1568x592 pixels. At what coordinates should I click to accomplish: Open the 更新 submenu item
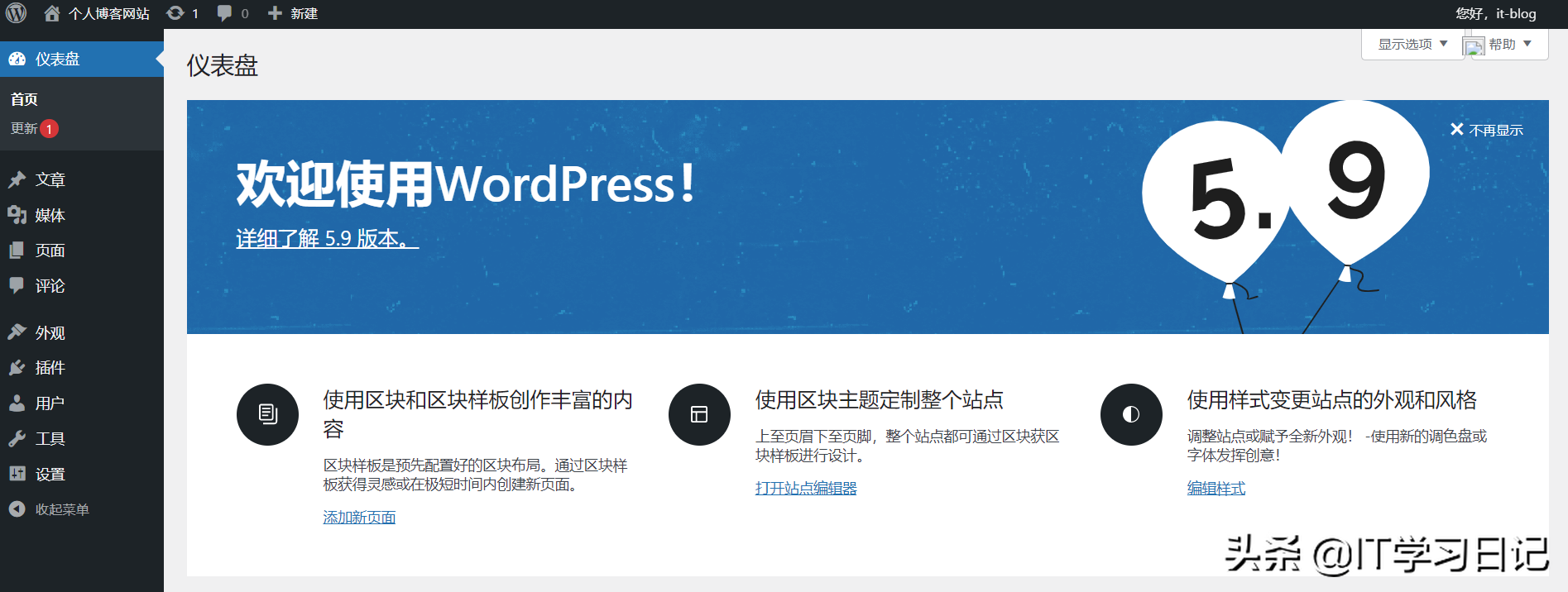24,128
